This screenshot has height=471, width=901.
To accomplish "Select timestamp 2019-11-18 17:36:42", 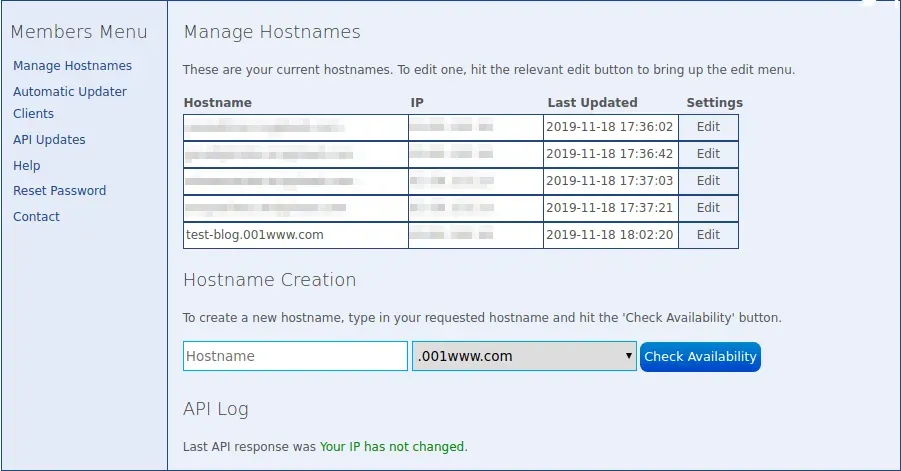I will (x=610, y=154).
